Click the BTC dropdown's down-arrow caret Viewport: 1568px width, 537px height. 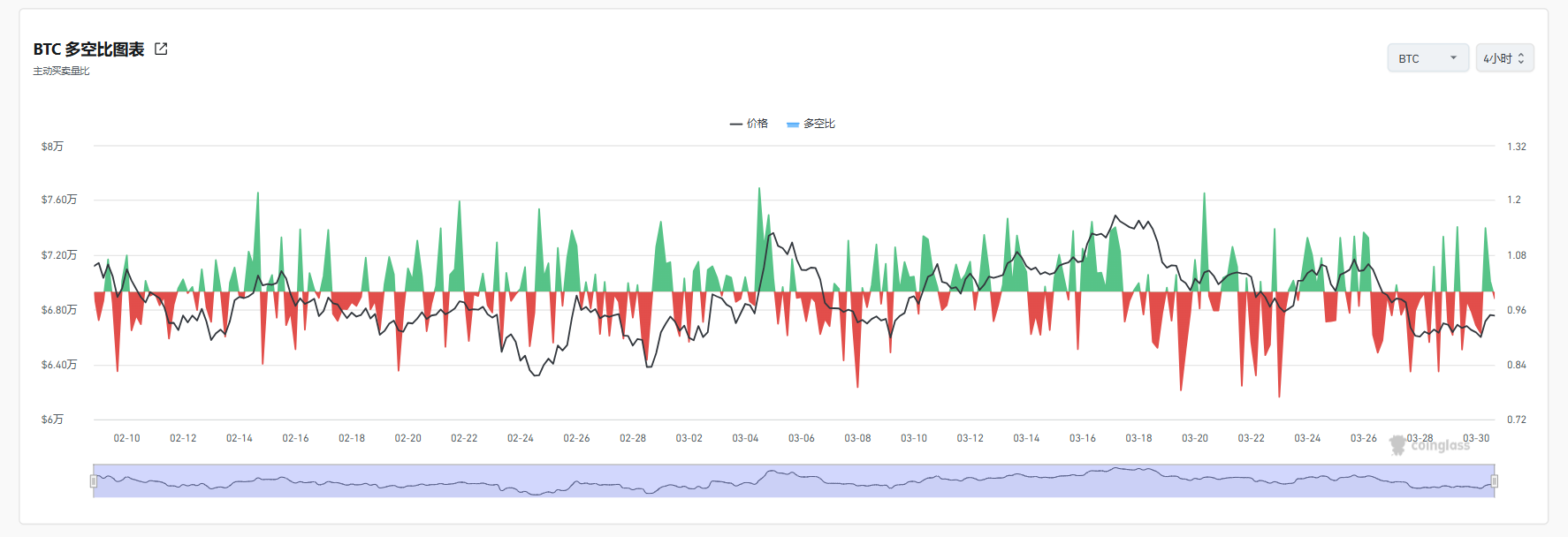coord(1453,58)
